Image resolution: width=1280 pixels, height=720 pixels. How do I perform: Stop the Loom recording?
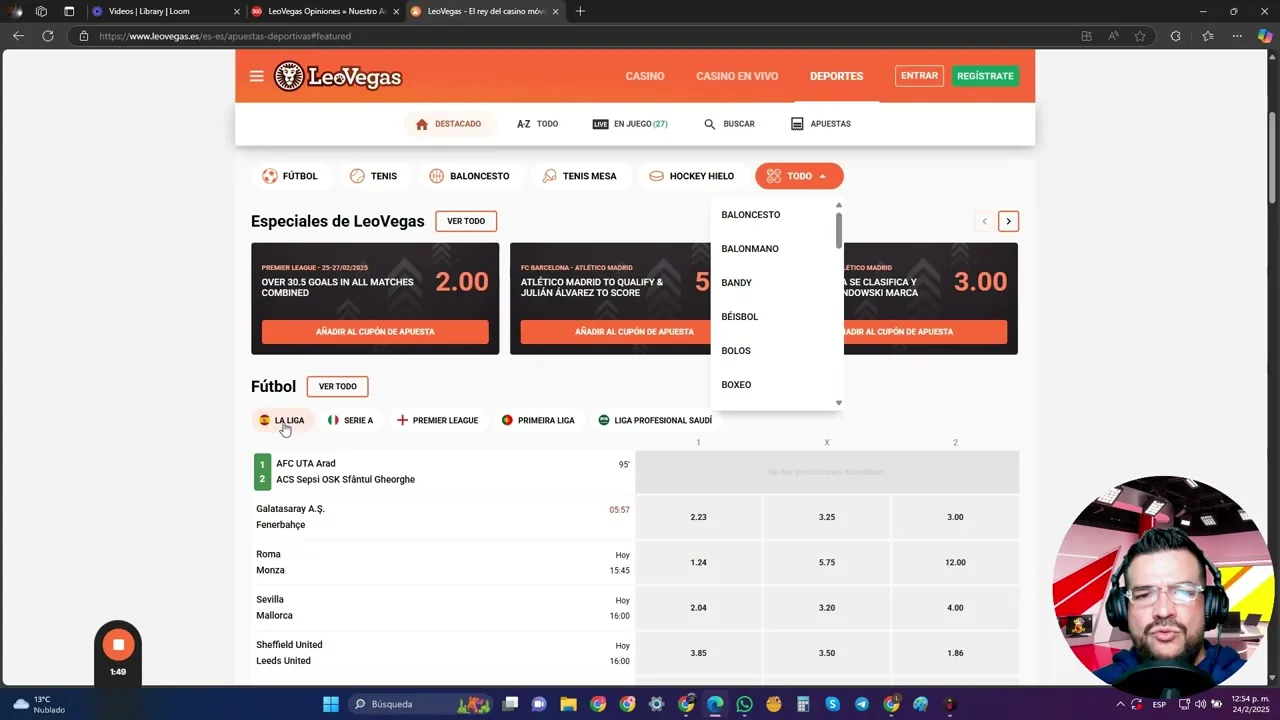point(118,645)
